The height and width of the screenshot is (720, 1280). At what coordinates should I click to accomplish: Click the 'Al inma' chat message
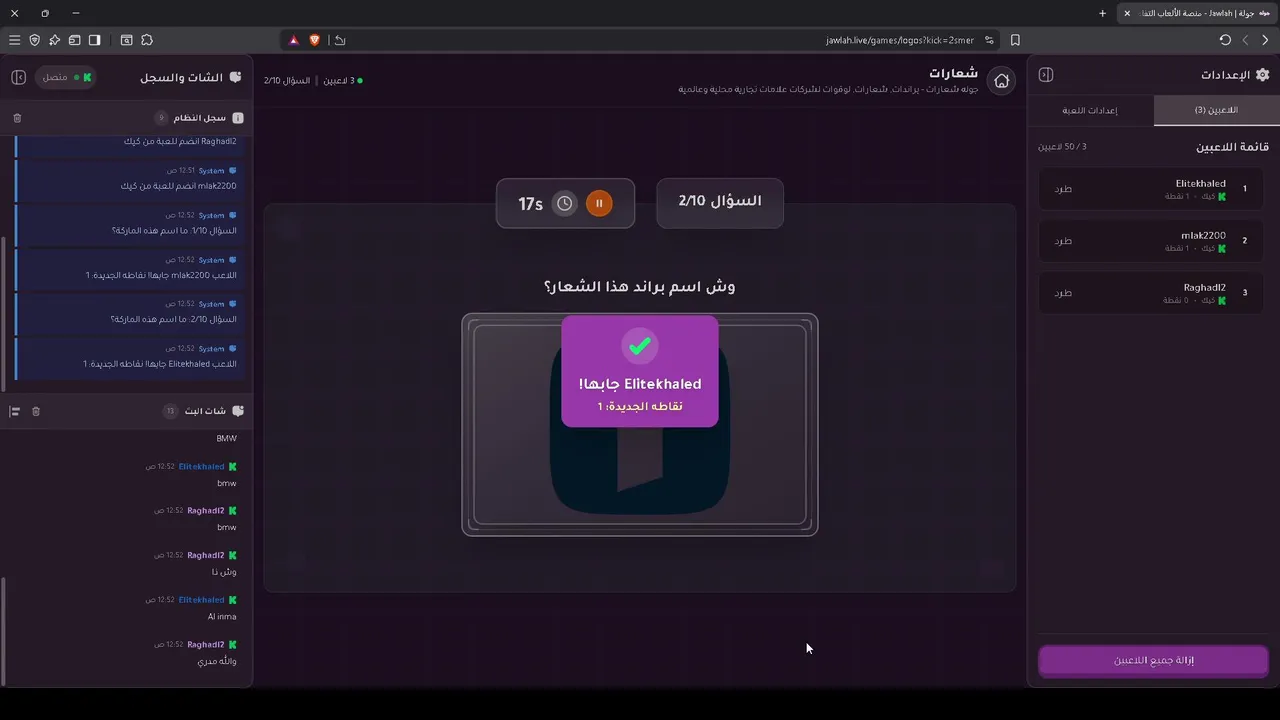pyautogui.click(x=222, y=617)
